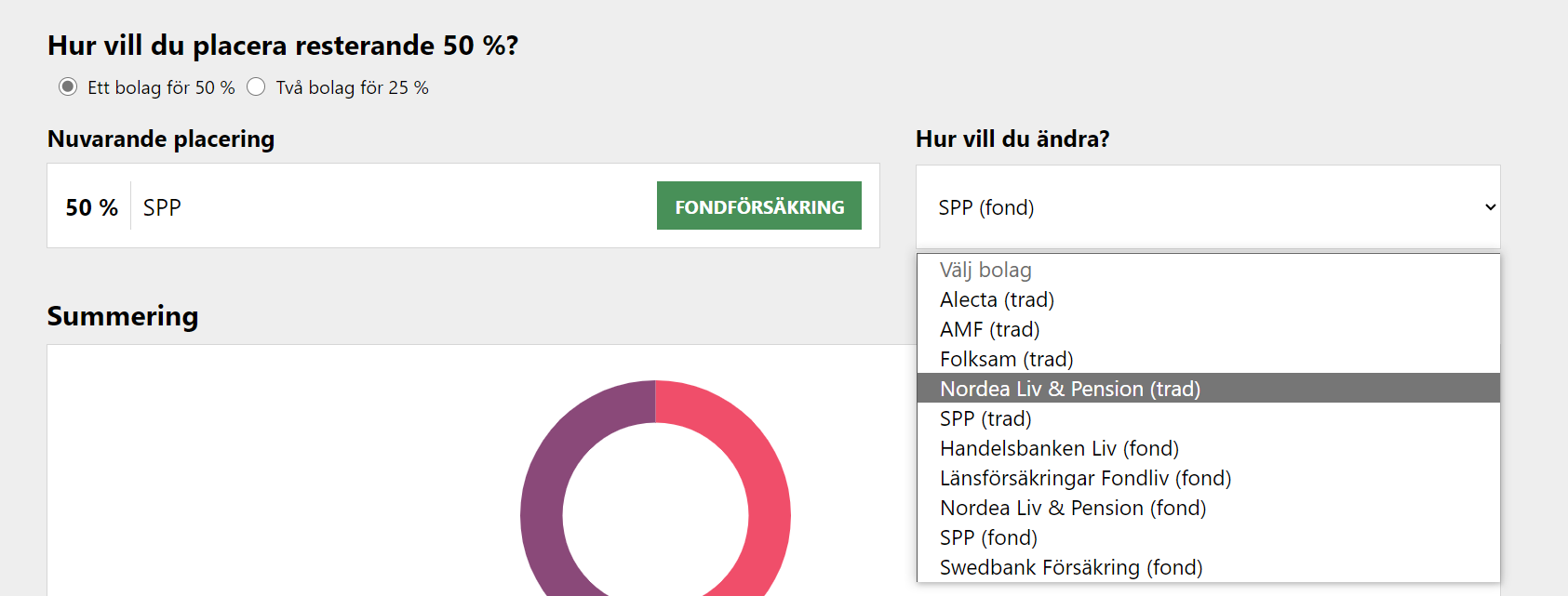Click the green FONDFÖRSÄKRING badge
This screenshot has width=1568, height=596.
click(758, 206)
